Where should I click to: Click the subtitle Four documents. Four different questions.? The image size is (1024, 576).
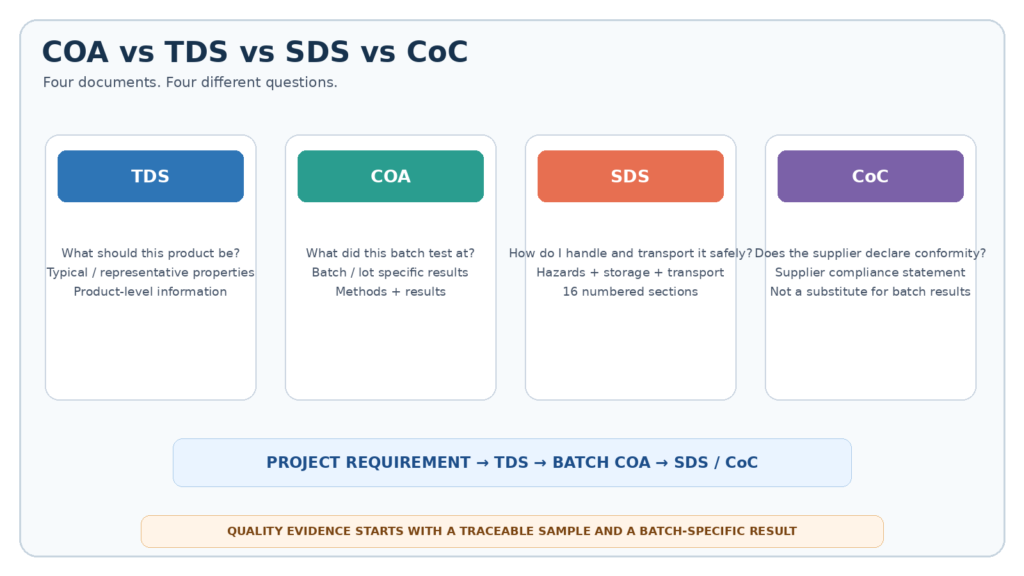click(190, 82)
